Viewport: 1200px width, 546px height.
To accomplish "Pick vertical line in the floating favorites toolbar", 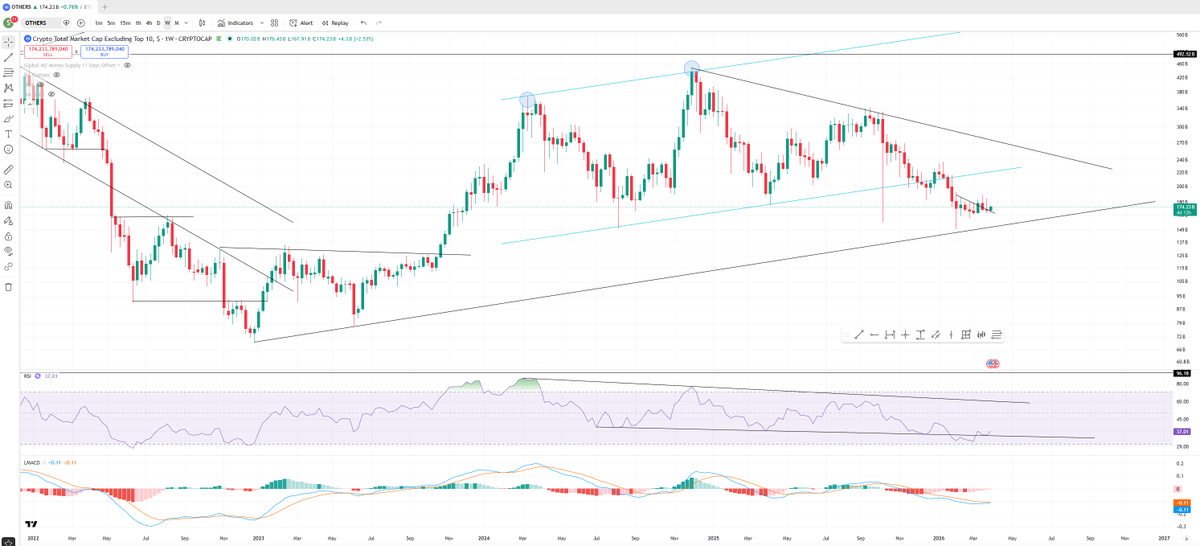I will click(951, 334).
